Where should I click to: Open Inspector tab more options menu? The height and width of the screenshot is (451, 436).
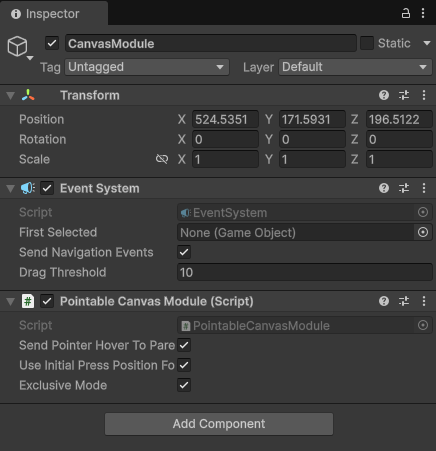423,13
